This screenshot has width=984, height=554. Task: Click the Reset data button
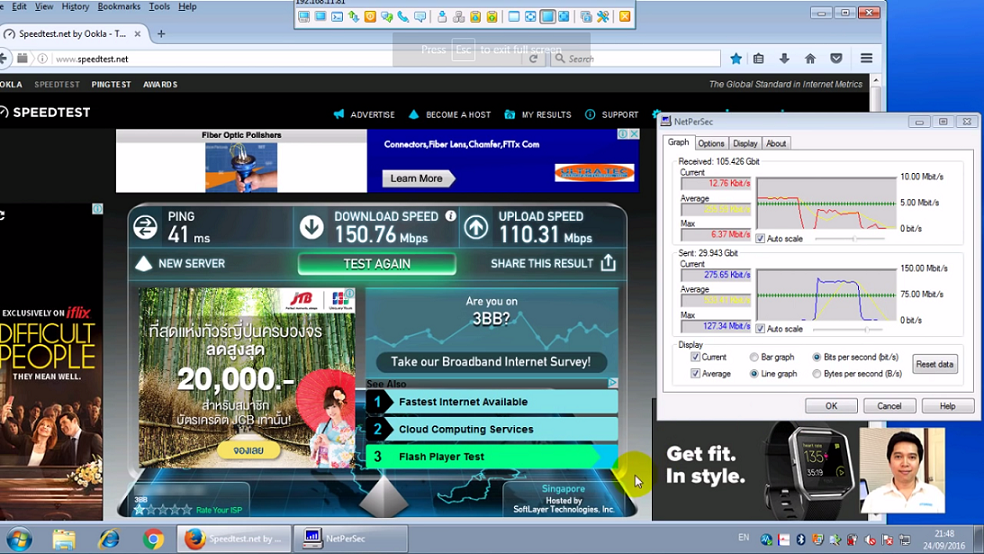pyautogui.click(x=934, y=365)
